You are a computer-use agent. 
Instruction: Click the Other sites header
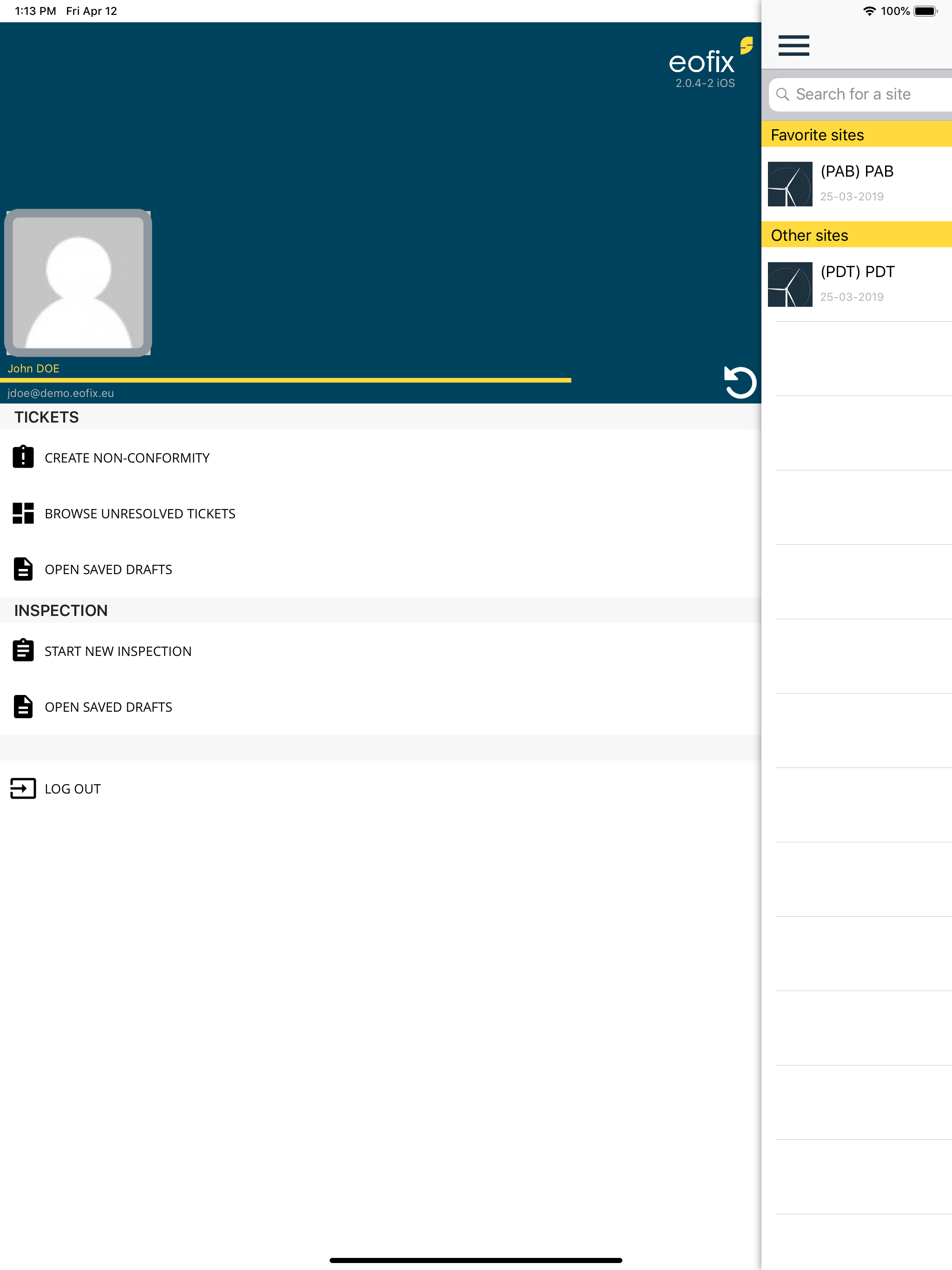tap(857, 235)
